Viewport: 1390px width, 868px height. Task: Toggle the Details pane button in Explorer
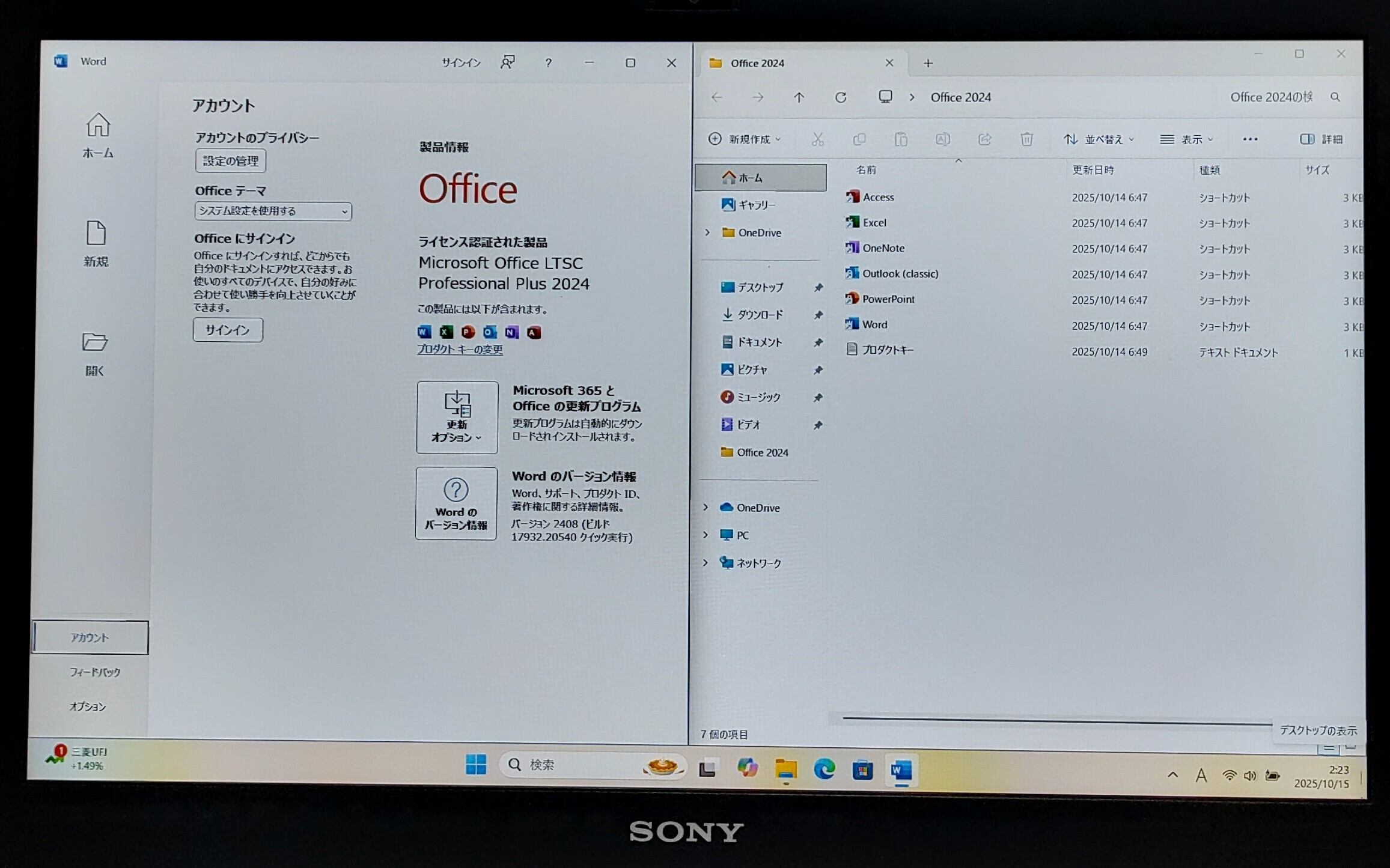(1321, 139)
